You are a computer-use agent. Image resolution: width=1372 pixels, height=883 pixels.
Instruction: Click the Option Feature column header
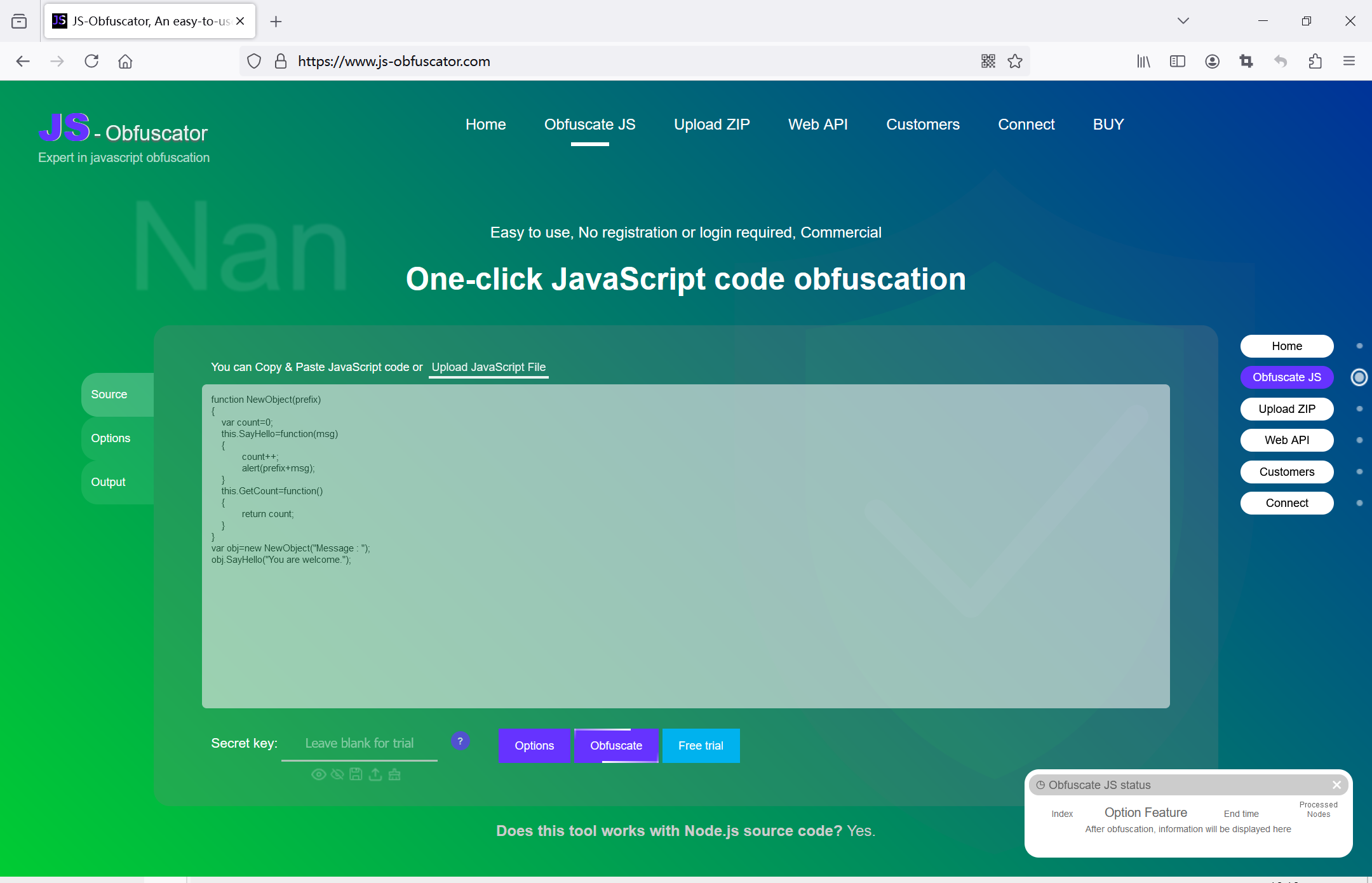click(1145, 812)
